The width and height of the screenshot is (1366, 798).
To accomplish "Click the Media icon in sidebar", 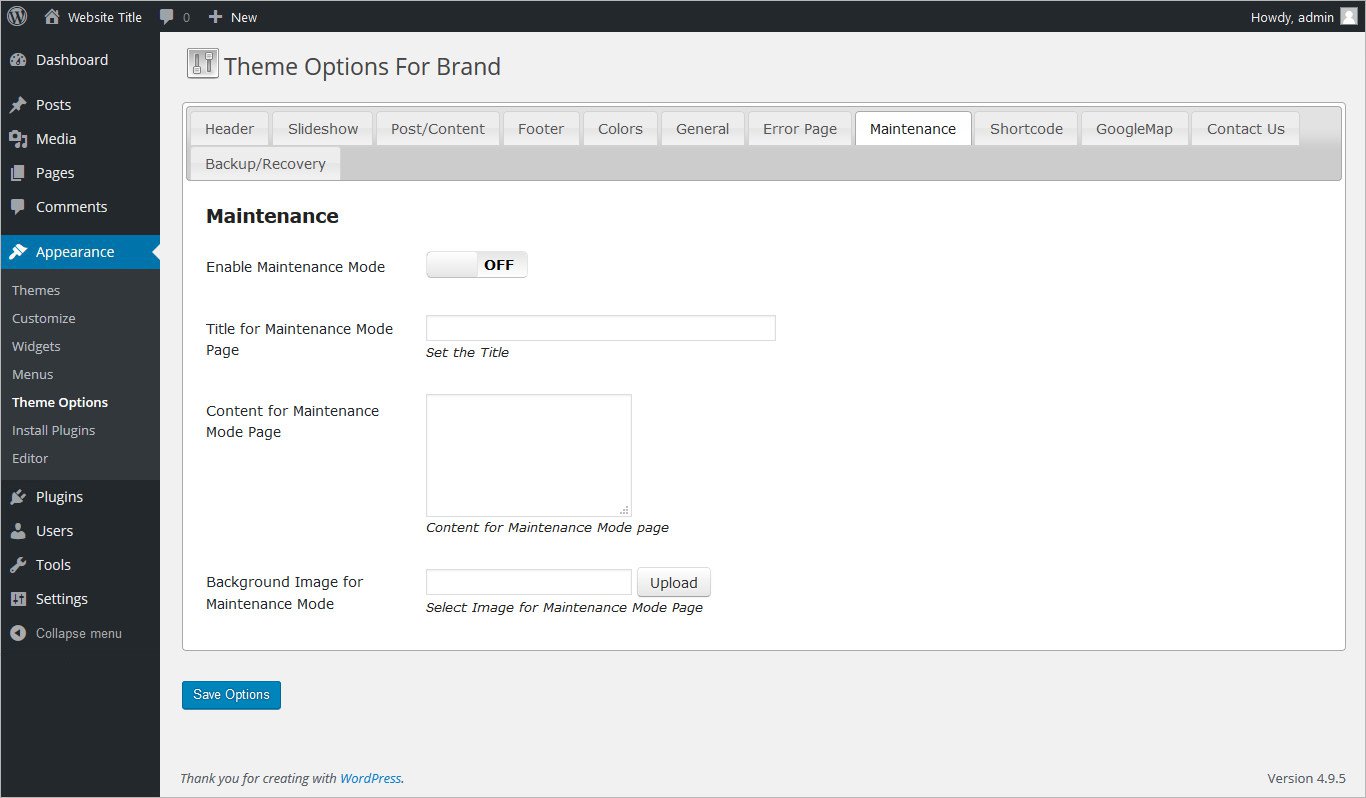I will click(x=18, y=139).
